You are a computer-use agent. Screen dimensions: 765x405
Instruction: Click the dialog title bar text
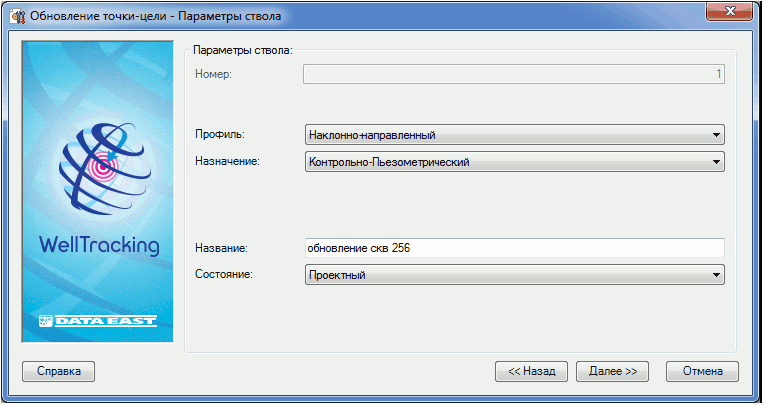[156, 15]
